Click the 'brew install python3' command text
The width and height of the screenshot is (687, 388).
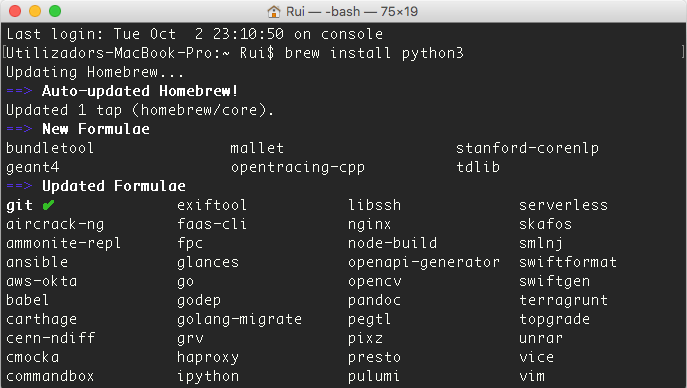coord(374,53)
